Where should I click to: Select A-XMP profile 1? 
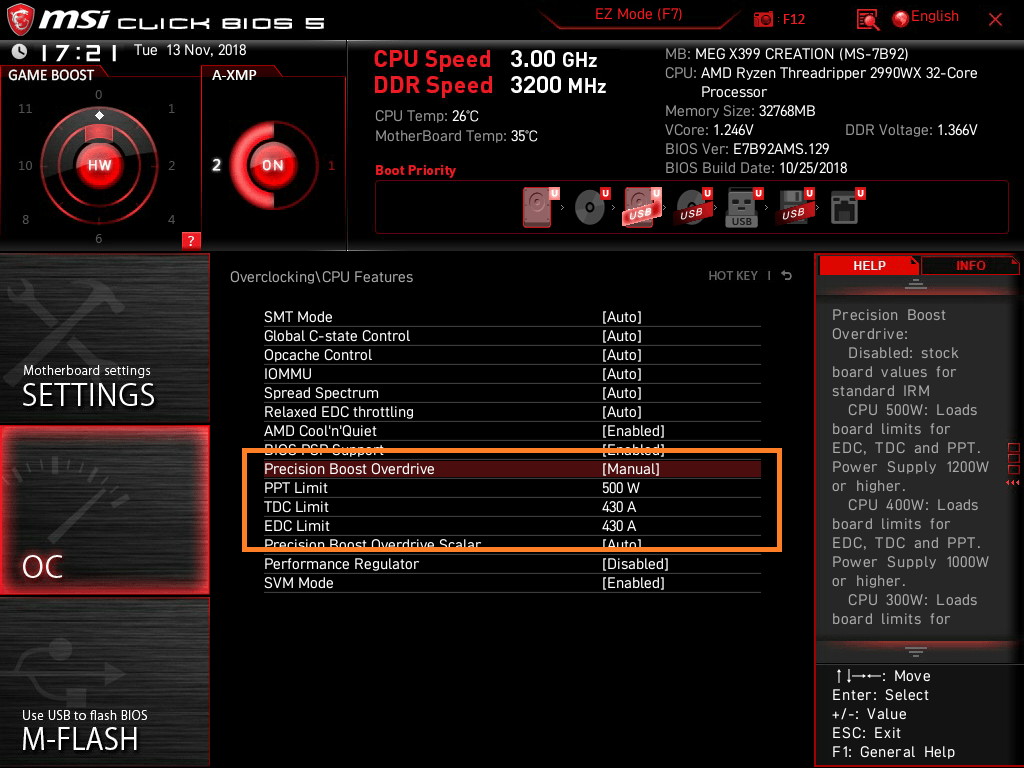[x=331, y=166]
